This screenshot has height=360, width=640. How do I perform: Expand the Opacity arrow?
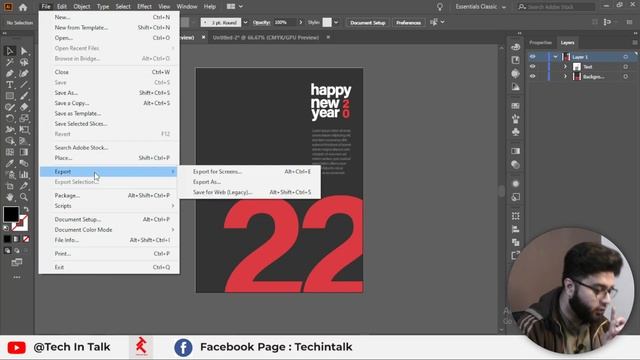point(301,22)
